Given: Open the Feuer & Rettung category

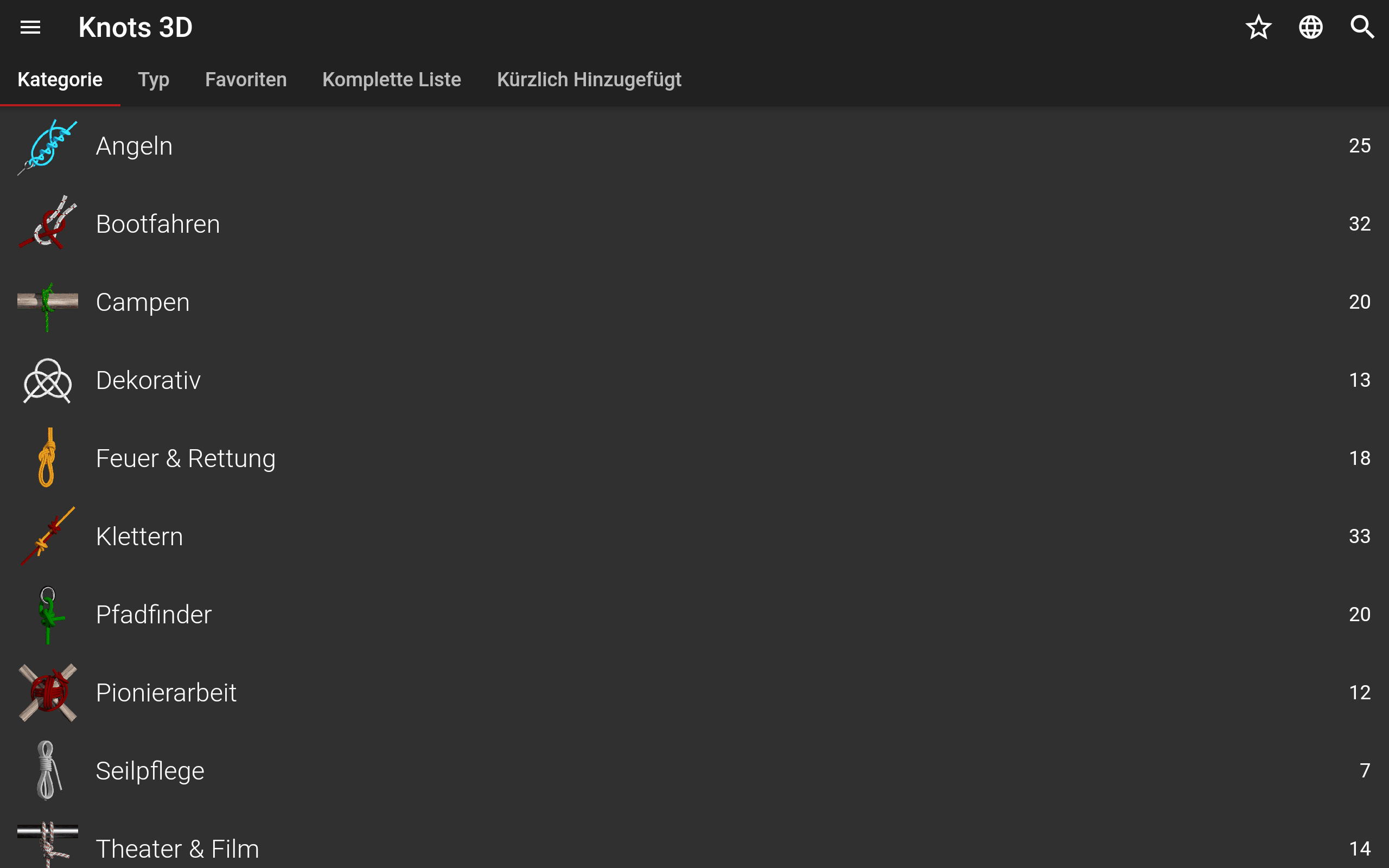Looking at the screenshot, I should pyautogui.click(x=694, y=458).
